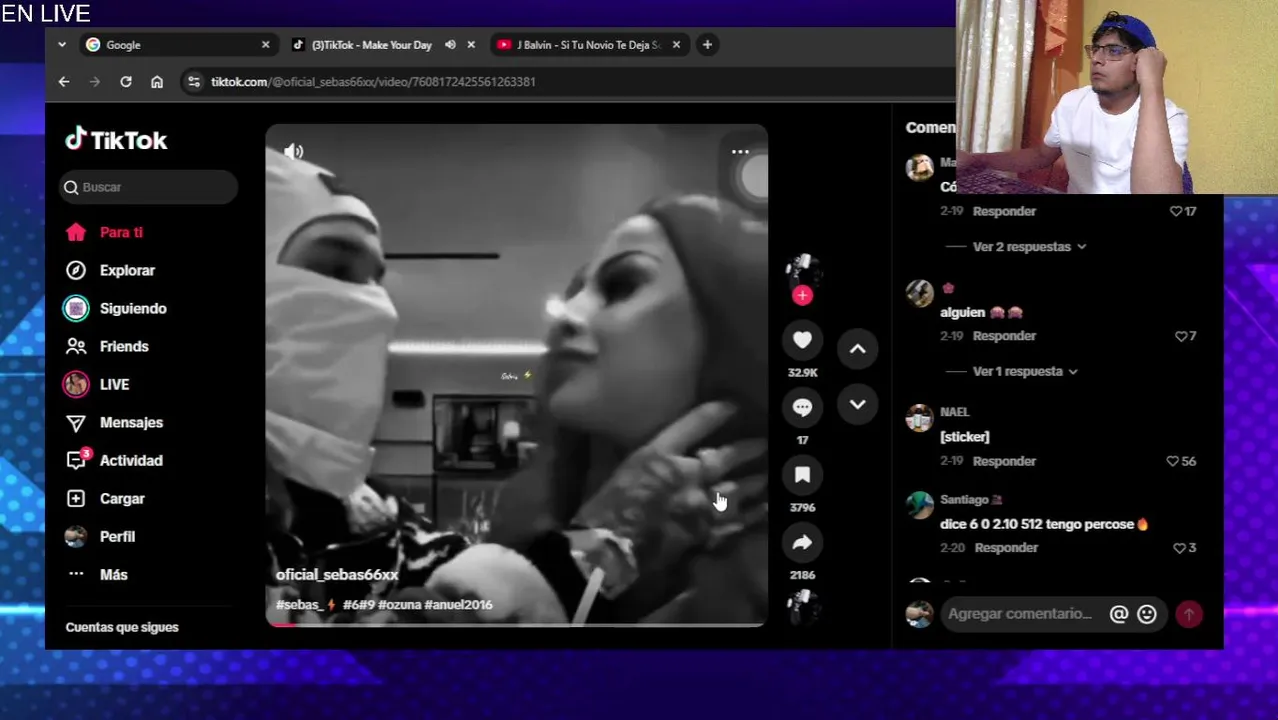The width and height of the screenshot is (1278, 720).
Task: Like NAEL's comment with 56 likes
Action: coord(1172,461)
